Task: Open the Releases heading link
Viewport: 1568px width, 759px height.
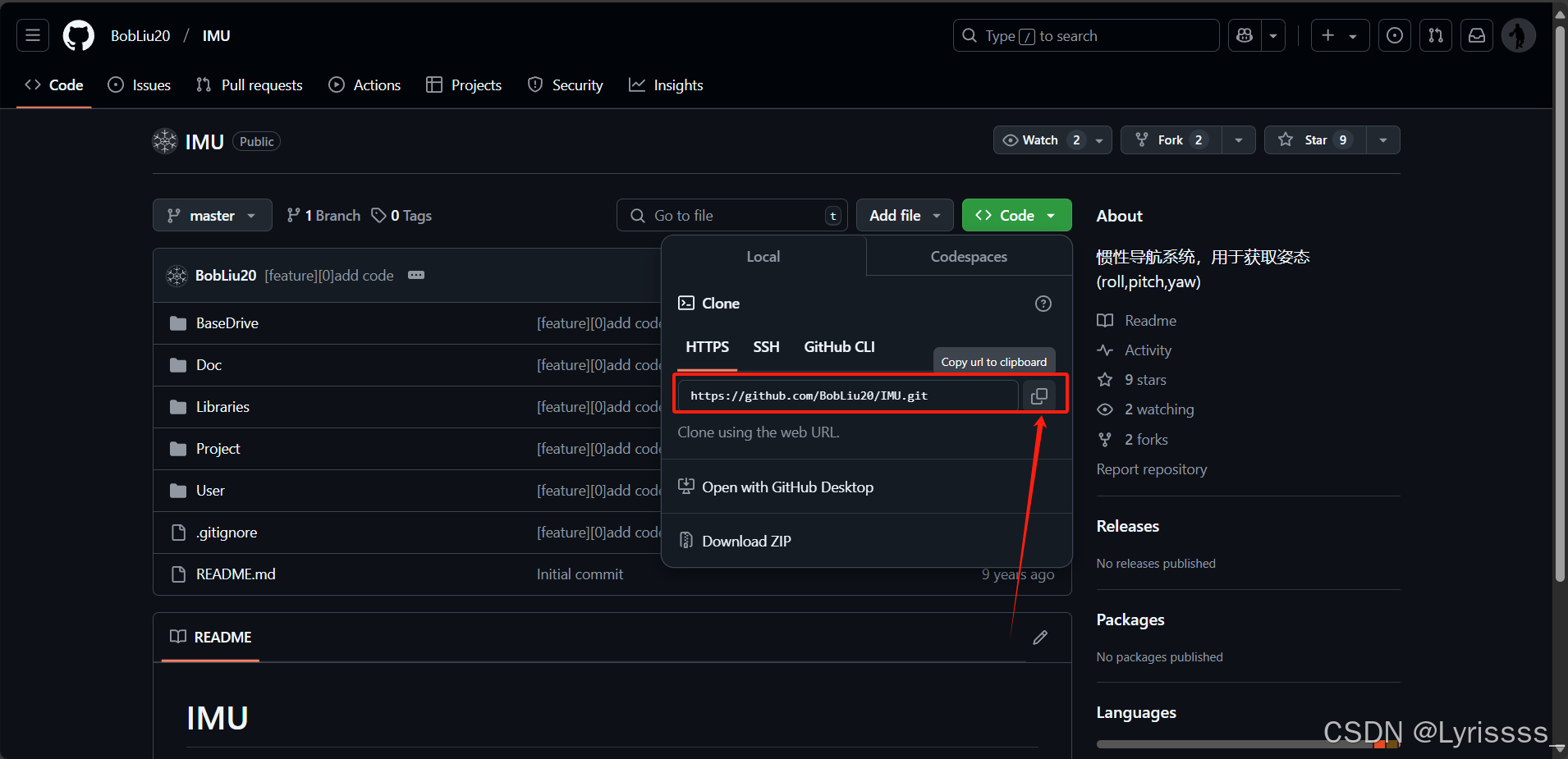Action: point(1128,526)
